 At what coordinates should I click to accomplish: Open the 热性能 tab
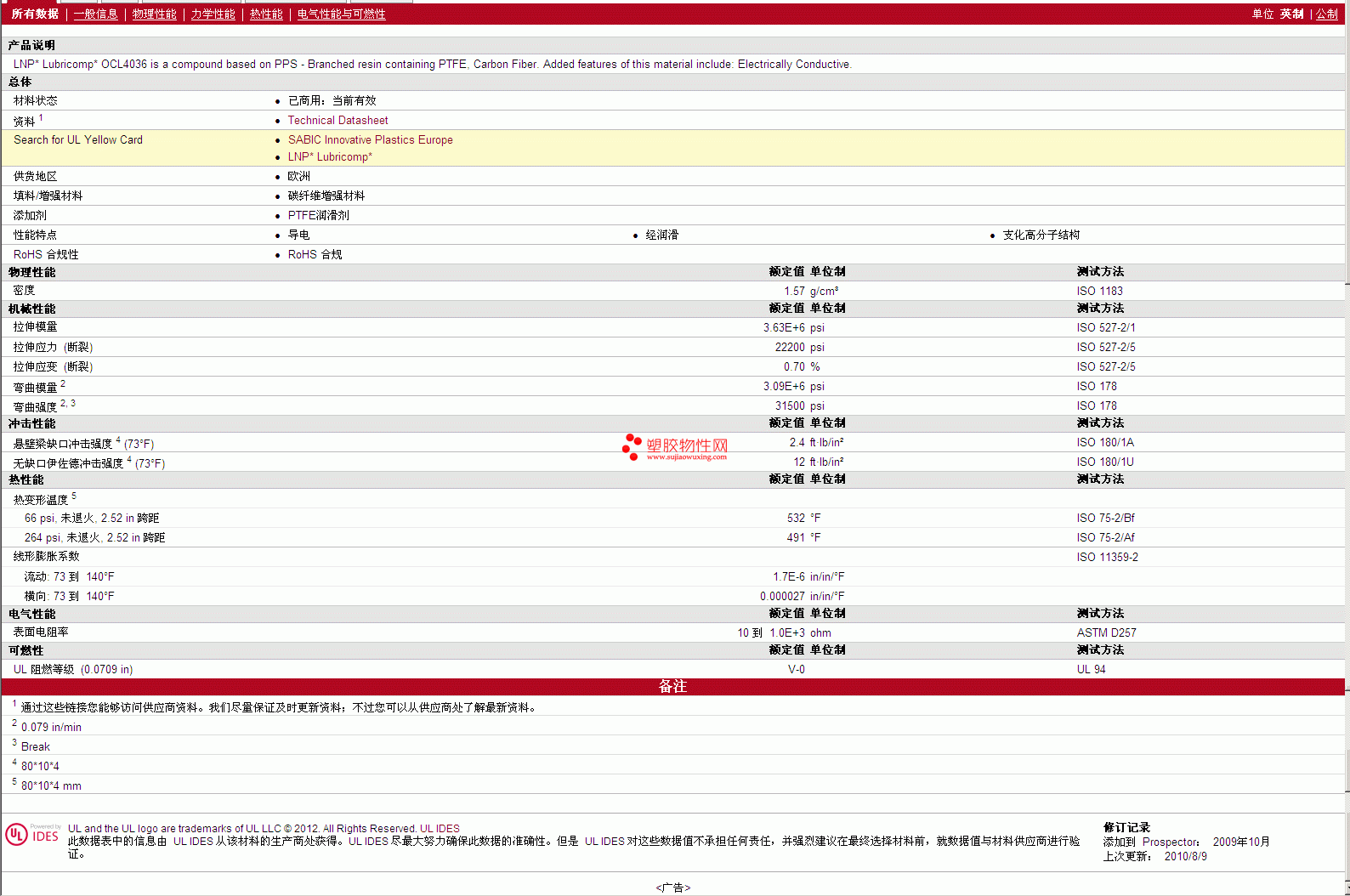point(266,14)
